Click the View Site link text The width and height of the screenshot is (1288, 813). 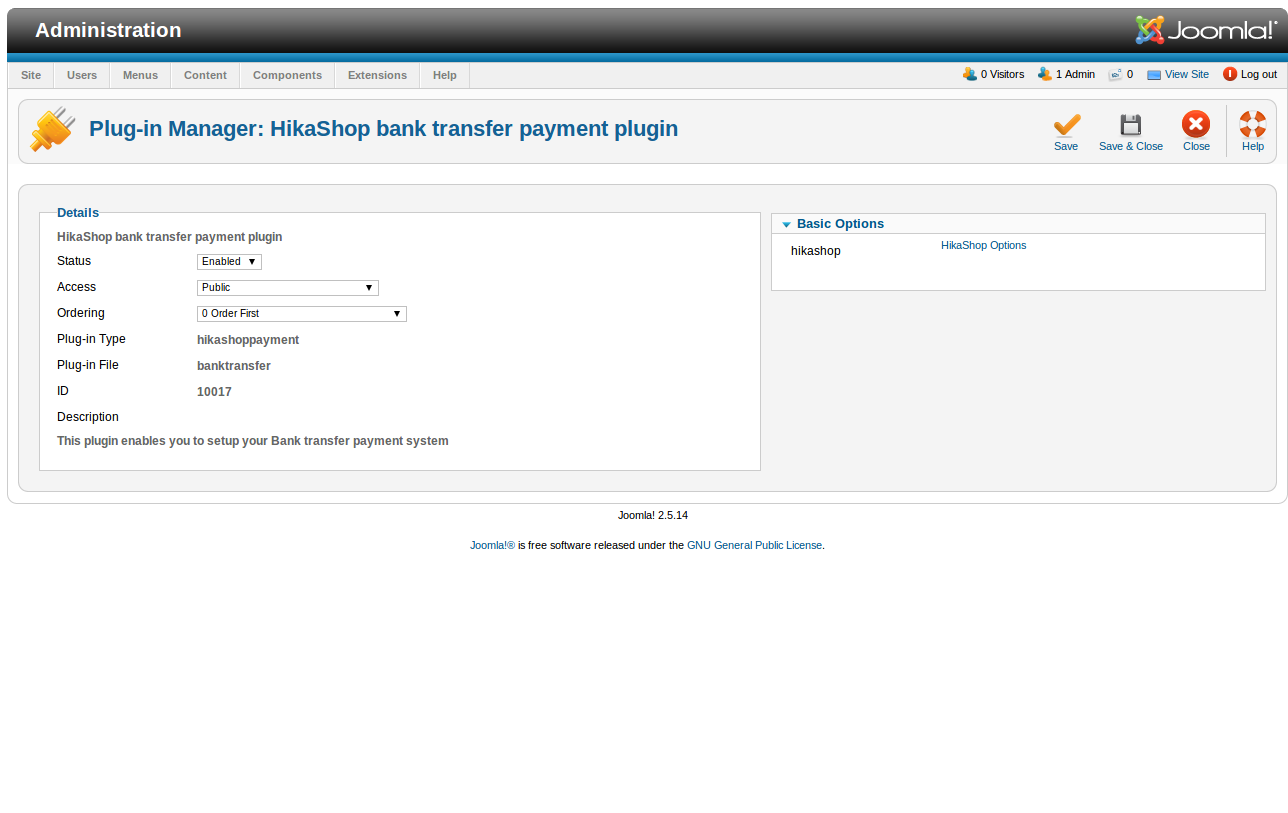pos(1187,74)
